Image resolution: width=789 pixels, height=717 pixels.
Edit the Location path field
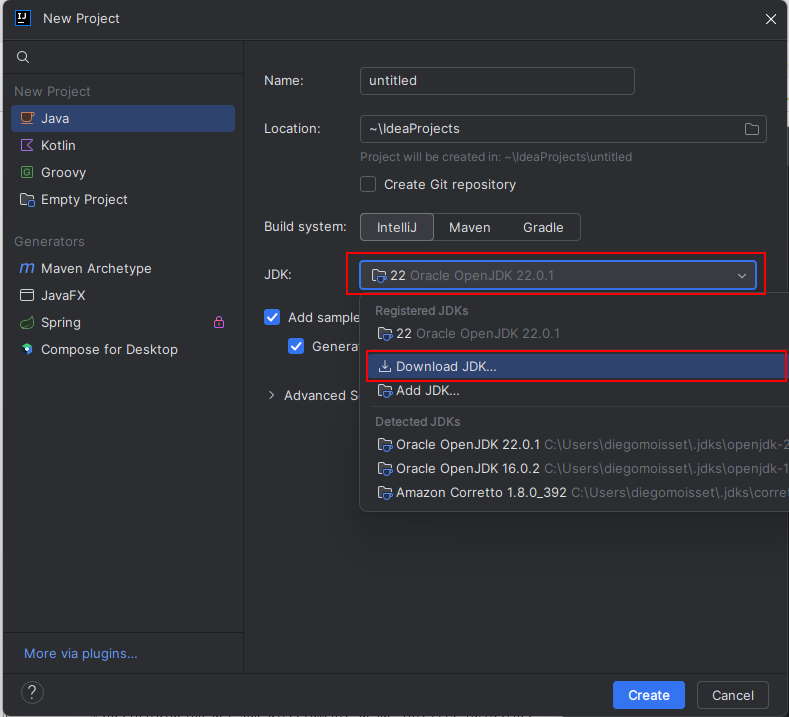coord(563,129)
